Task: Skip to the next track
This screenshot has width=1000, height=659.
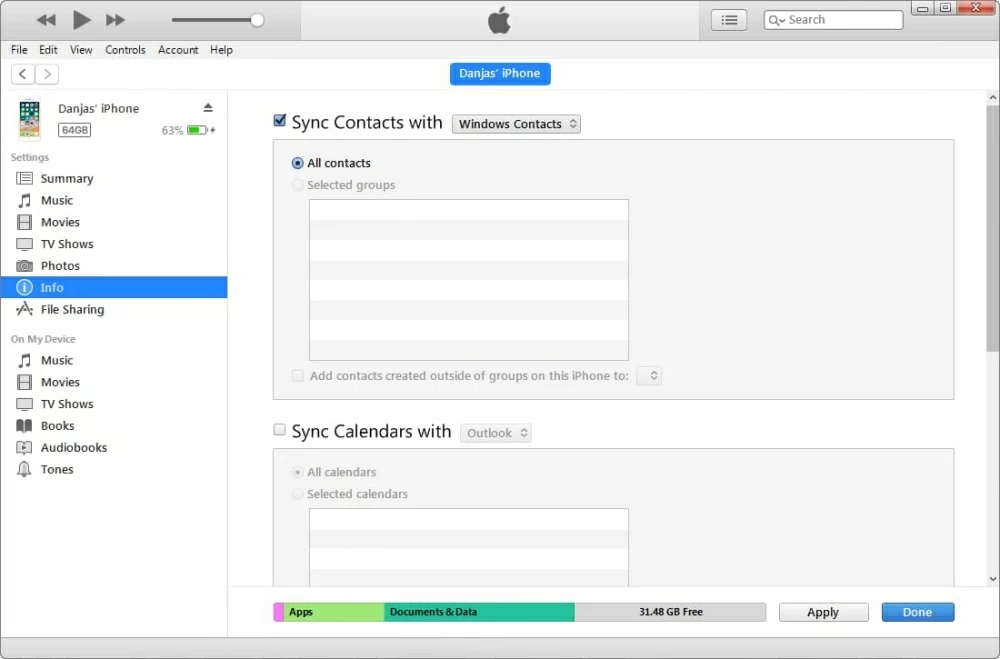Action: coord(115,20)
